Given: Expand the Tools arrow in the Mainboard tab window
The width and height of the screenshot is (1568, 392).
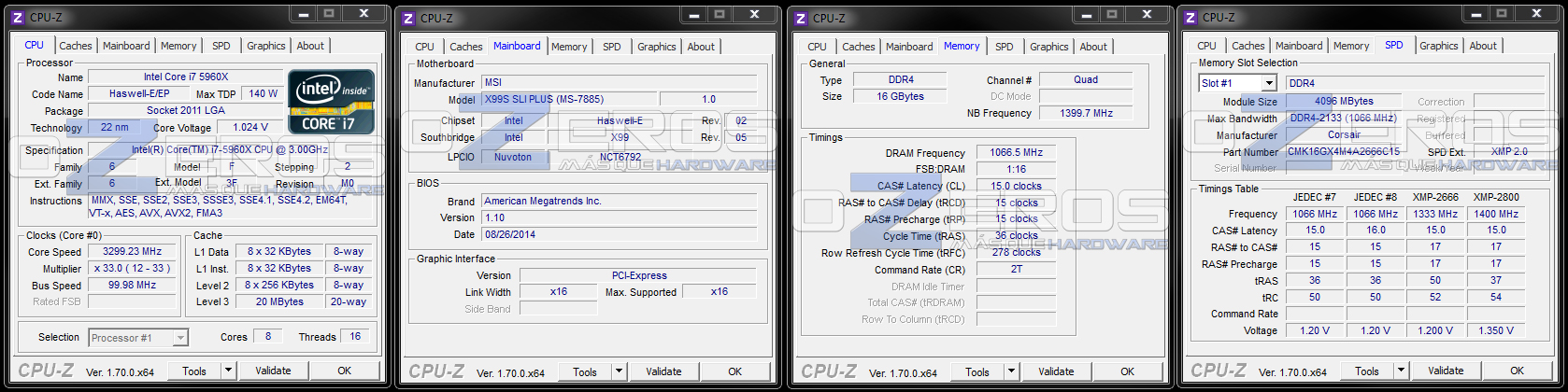Looking at the screenshot, I should 619,371.
